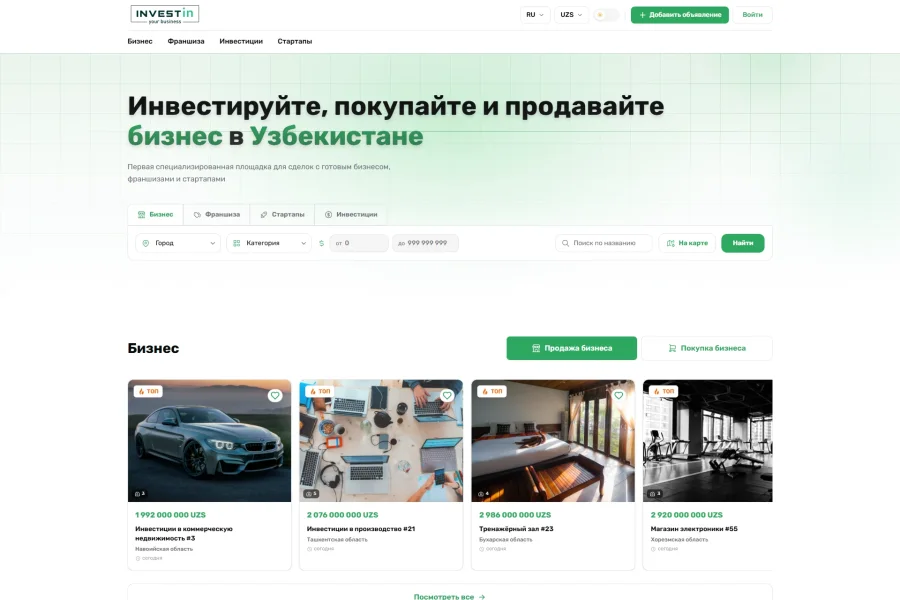Open the UZS currency dropdown
This screenshot has height=600, width=900.
571,15
